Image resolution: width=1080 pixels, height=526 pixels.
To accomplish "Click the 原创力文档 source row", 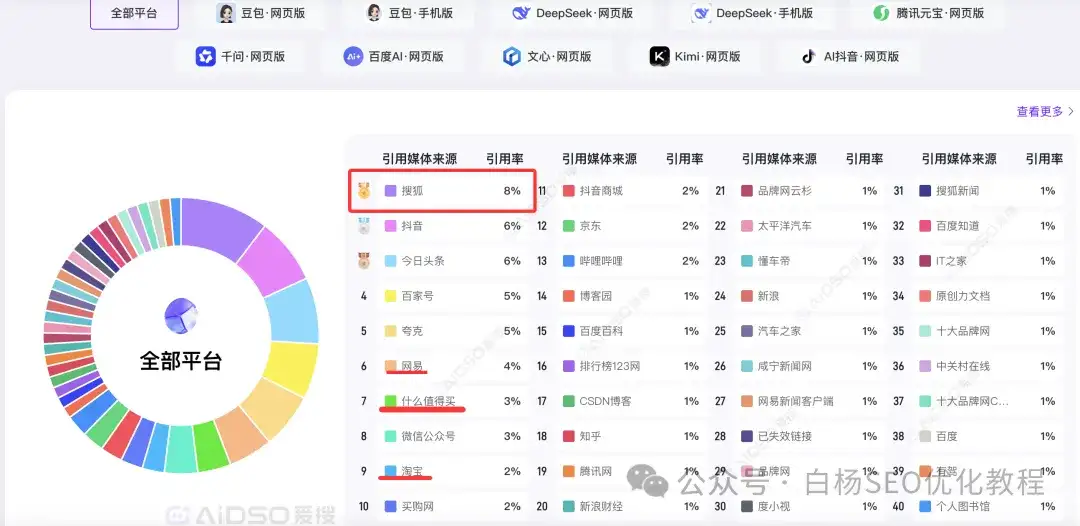I will click(x=977, y=296).
